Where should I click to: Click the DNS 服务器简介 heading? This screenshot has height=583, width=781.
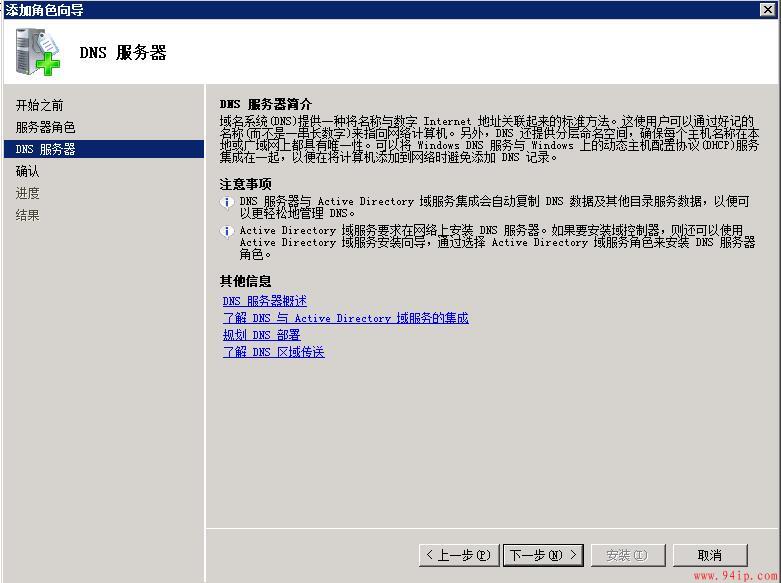[265, 104]
